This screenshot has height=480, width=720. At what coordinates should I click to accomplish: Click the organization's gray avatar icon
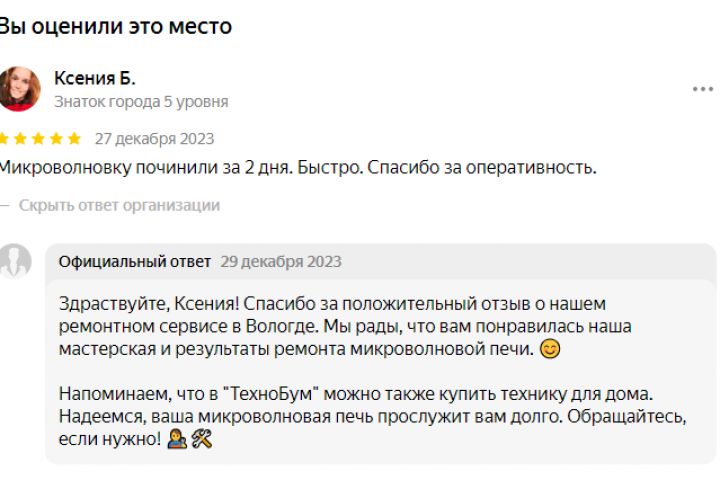pos(15,260)
